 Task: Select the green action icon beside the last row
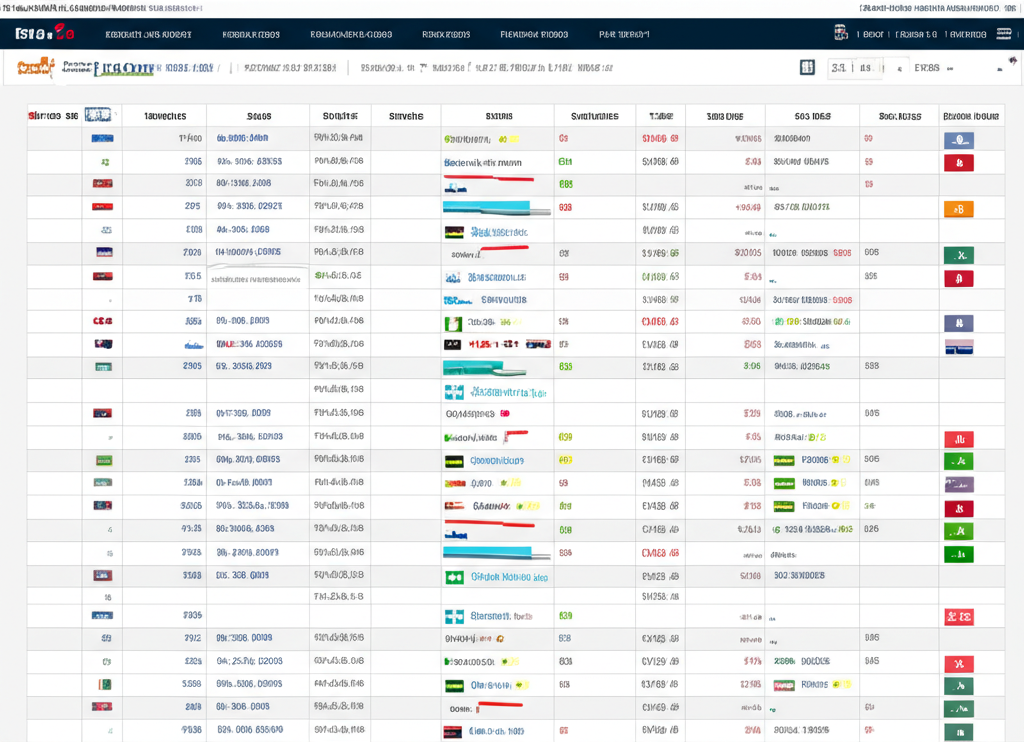coord(957,731)
